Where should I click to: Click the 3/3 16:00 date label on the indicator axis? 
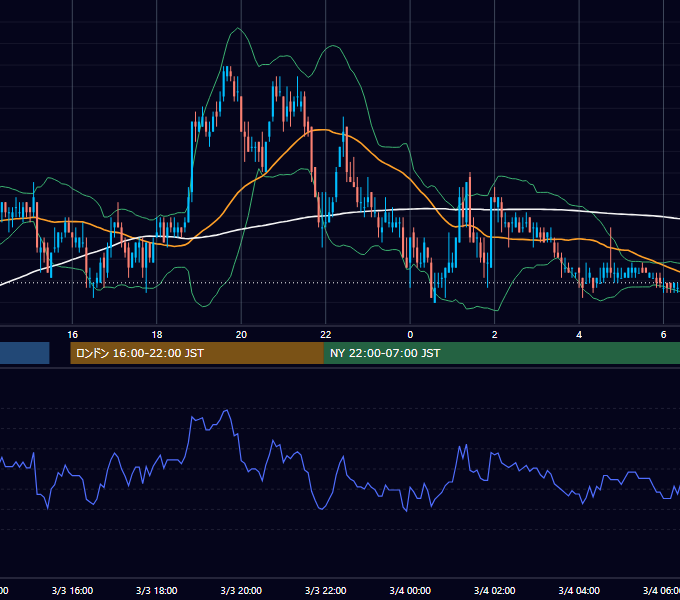[x=72, y=590]
